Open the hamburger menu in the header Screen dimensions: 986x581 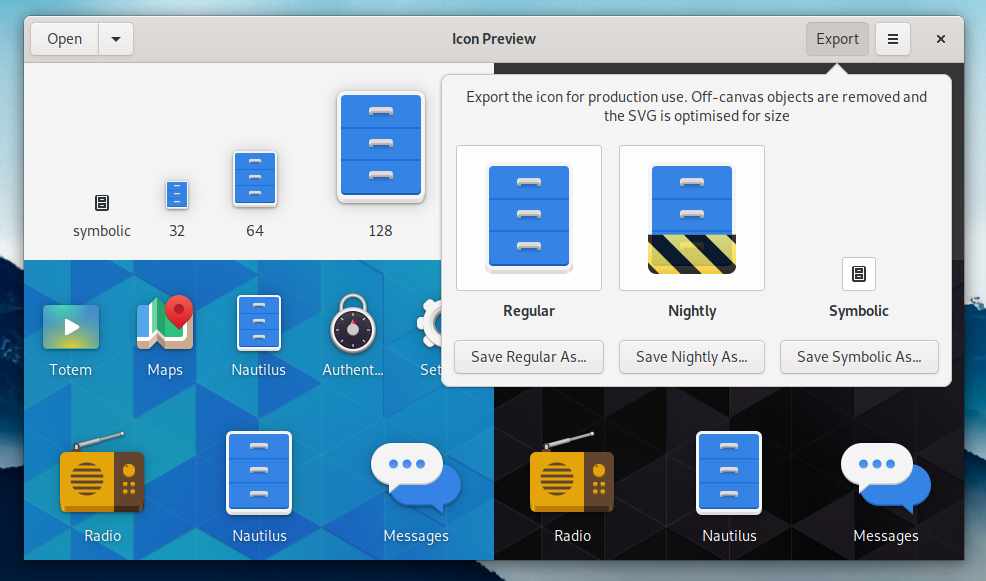892,39
